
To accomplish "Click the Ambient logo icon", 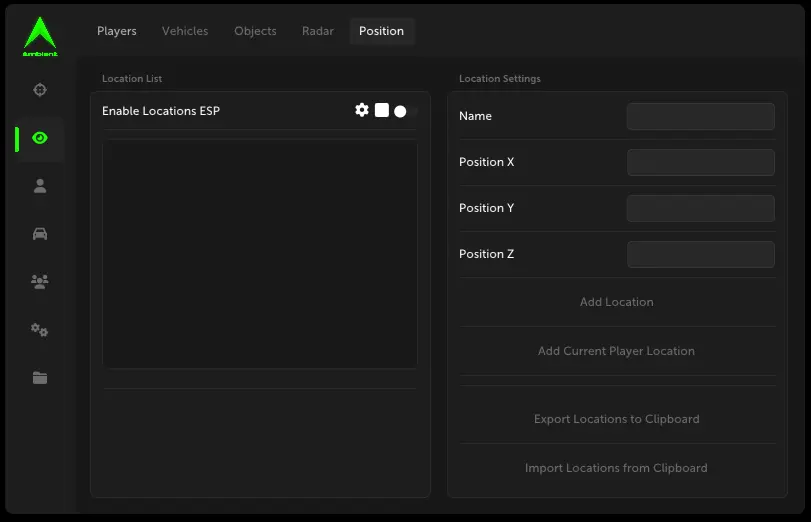I will (40, 36).
